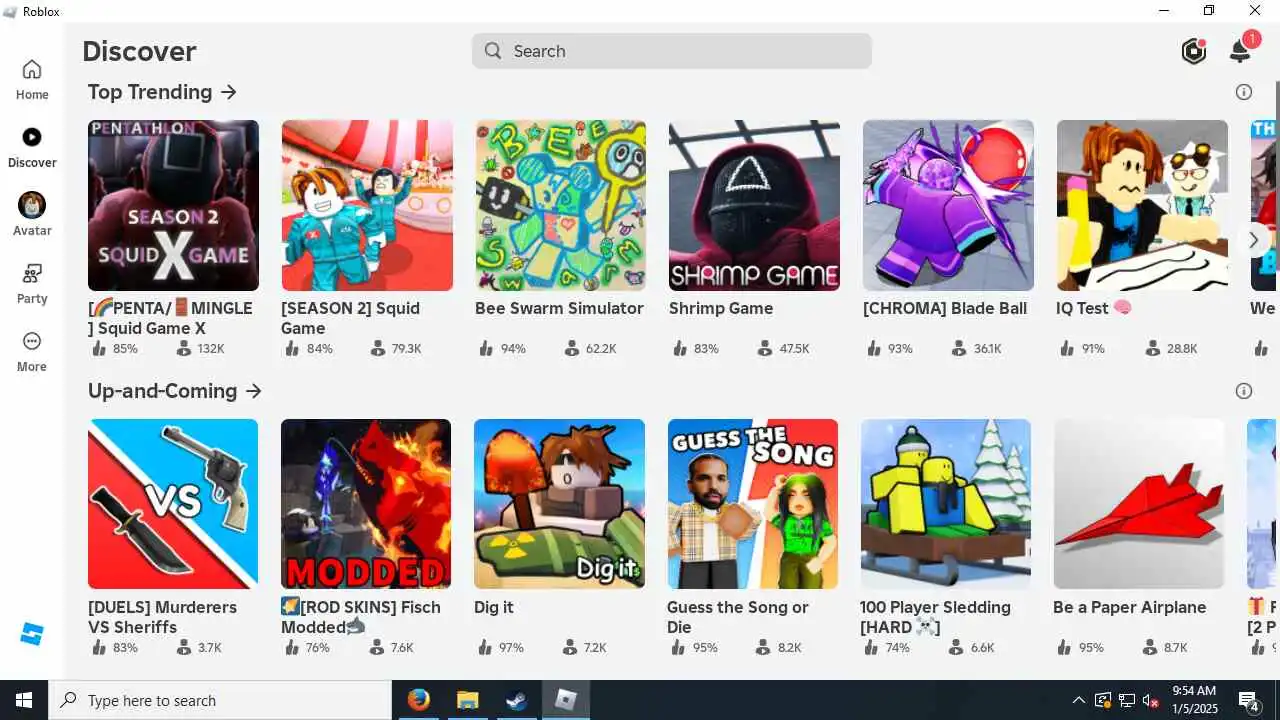Open the Avatar sidebar icon
Viewport: 1280px width, 720px height.
click(32, 205)
